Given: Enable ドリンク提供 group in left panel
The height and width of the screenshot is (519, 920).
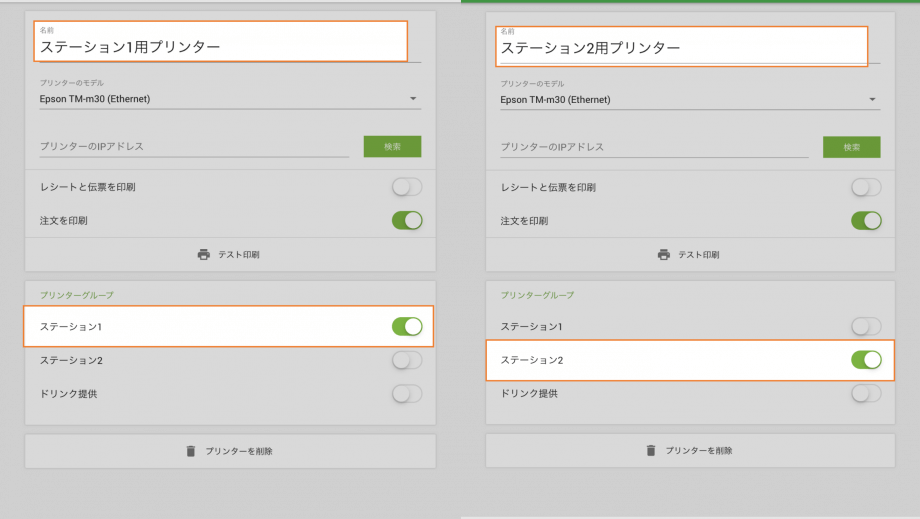Looking at the screenshot, I should tap(406, 394).
